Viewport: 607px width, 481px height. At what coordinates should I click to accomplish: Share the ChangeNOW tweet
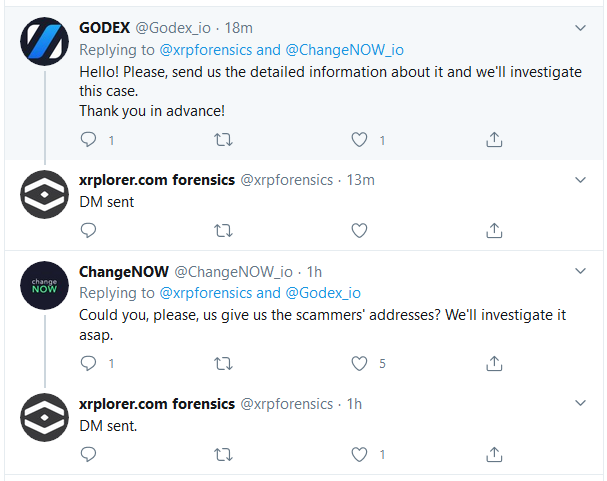pos(493,364)
